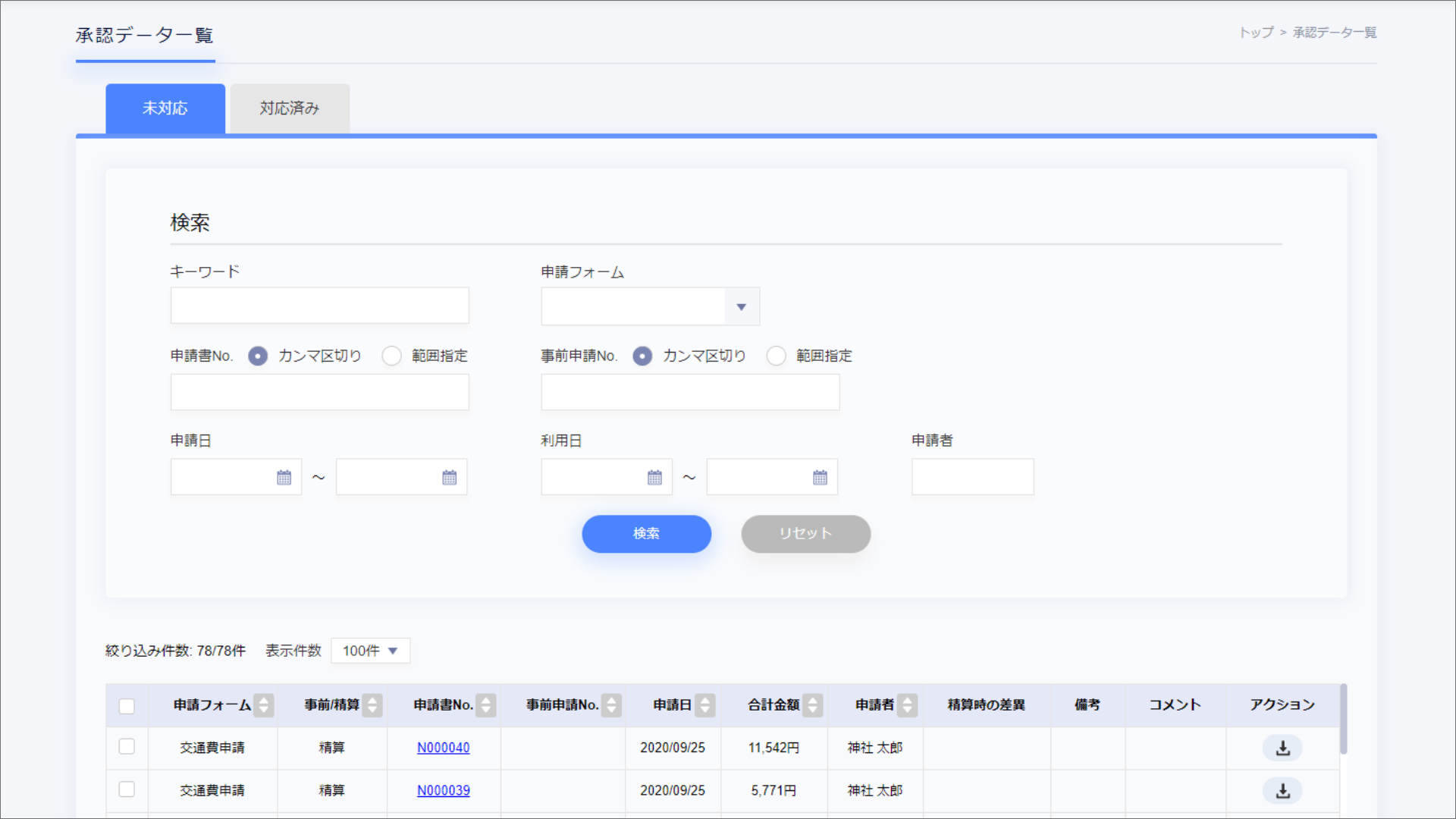Select カンマ区切り radio for 事前申請No.
The height and width of the screenshot is (819, 1456).
pyautogui.click(x=642, y=356)
